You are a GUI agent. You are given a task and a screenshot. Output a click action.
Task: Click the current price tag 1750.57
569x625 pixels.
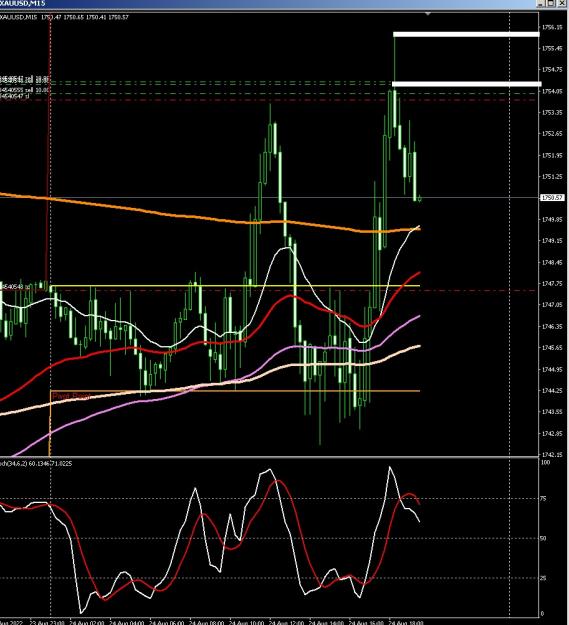pos(552,198)
